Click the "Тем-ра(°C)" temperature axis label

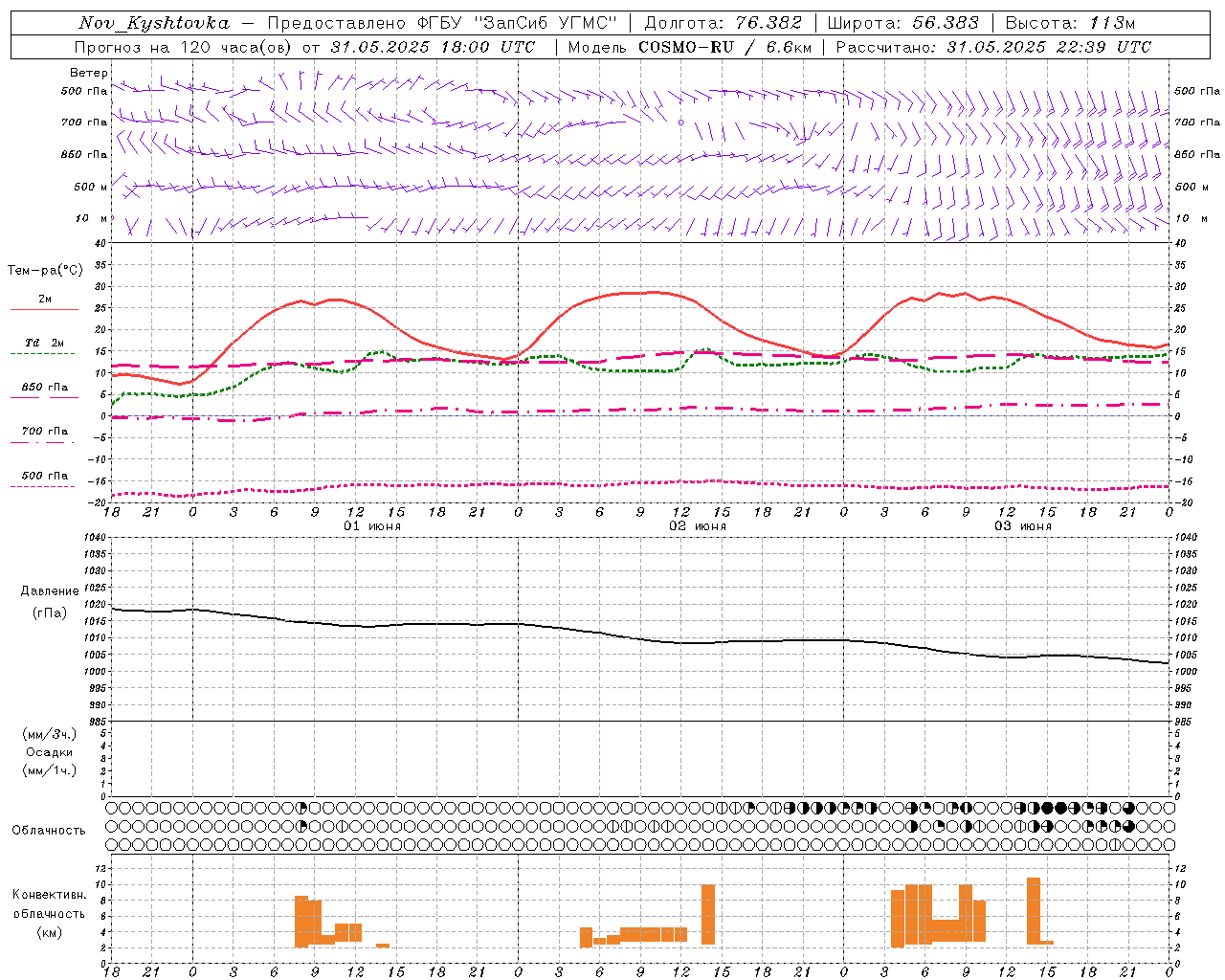click(x=45, y=271)
